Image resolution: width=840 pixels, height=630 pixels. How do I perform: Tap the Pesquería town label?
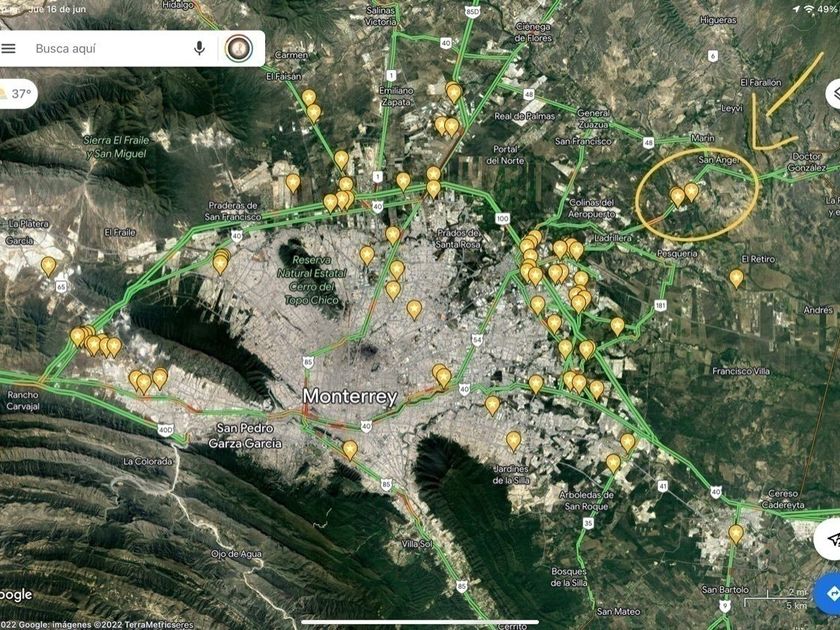pyautogui.click(x=677, y=253)
